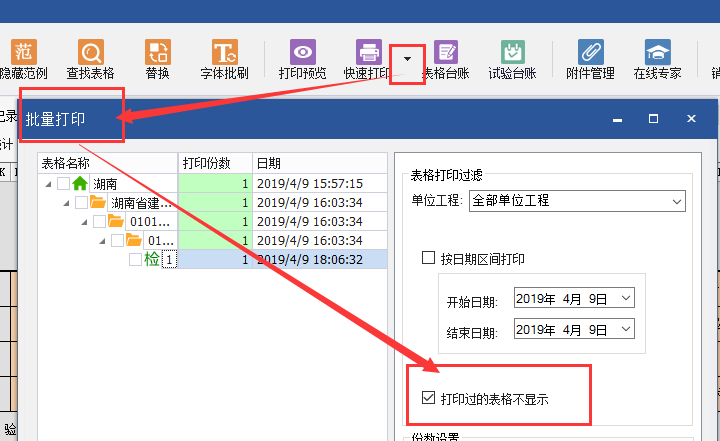This screenshot has width=720, height=441.
Task: Sort by 打印份数 column header
Action: [x=215, y=163]
